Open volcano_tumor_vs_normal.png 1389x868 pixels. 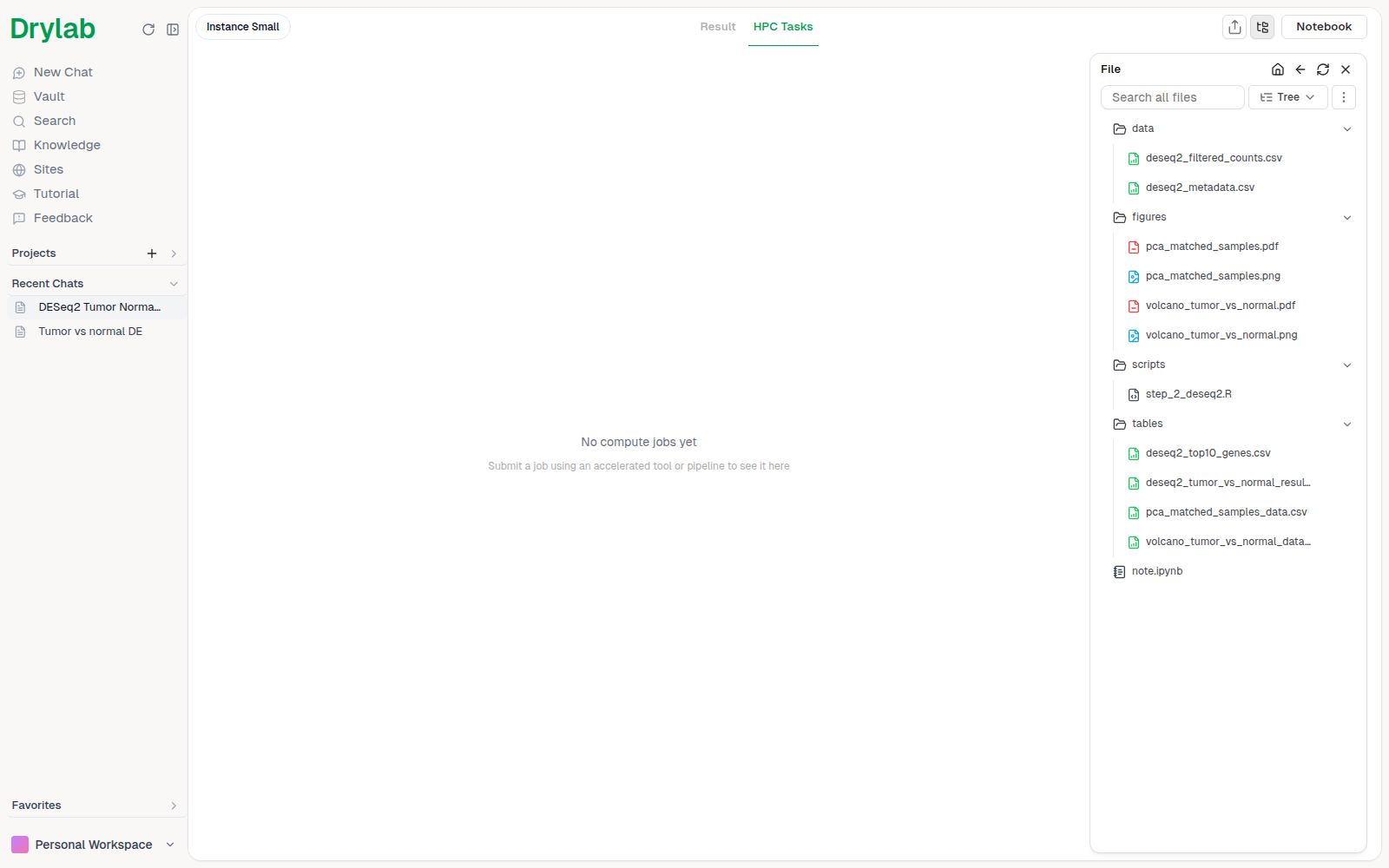tap(1221, 335)
